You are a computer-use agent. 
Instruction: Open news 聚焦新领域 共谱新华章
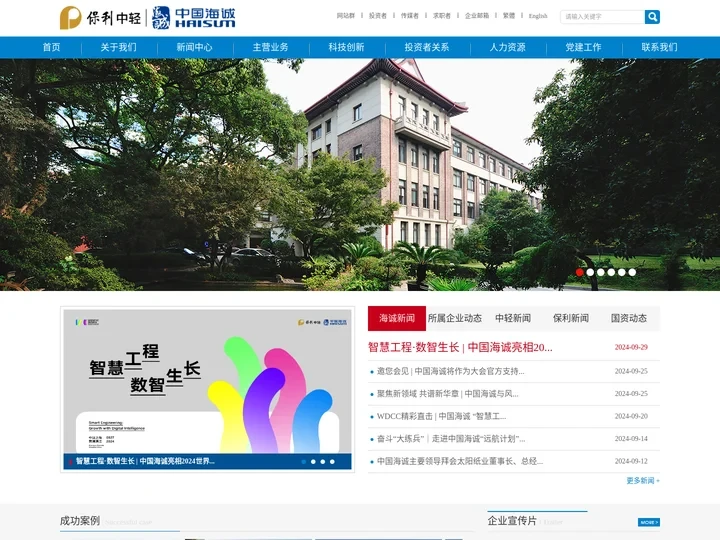(448, 394)
